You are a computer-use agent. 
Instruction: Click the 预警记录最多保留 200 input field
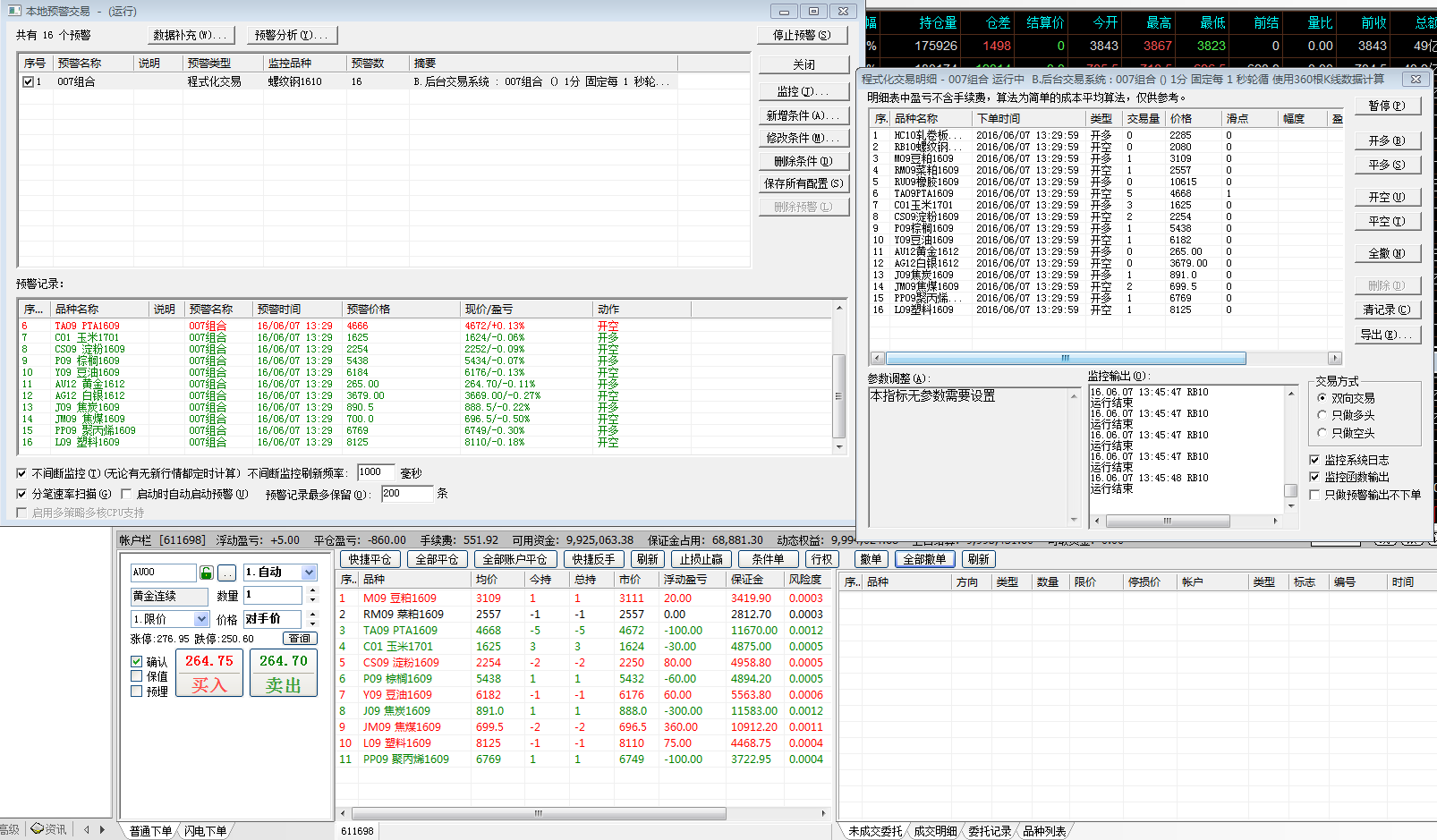pyautogui.click(x=407, y=494)
